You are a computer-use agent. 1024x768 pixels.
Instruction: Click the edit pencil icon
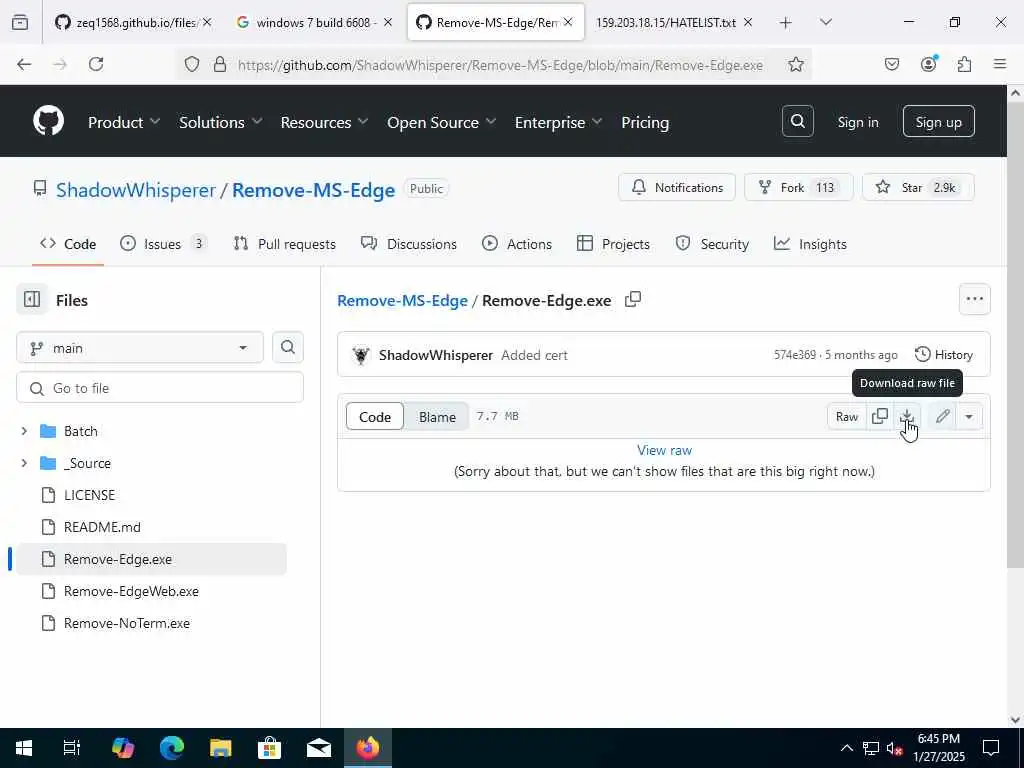pos(942,417)
